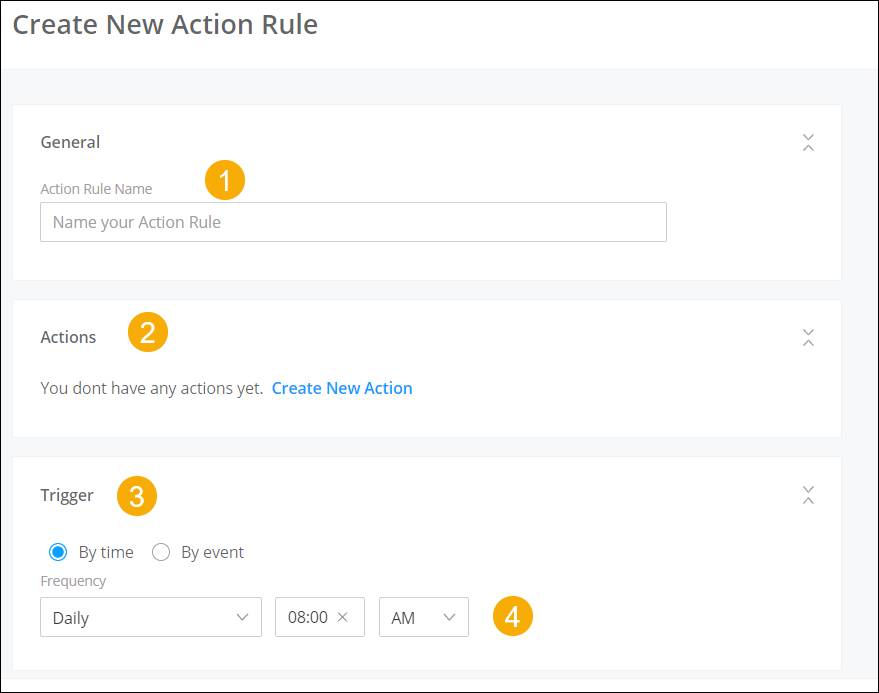Click the Action Rule Name input field
879x693 pixels.
353,222
